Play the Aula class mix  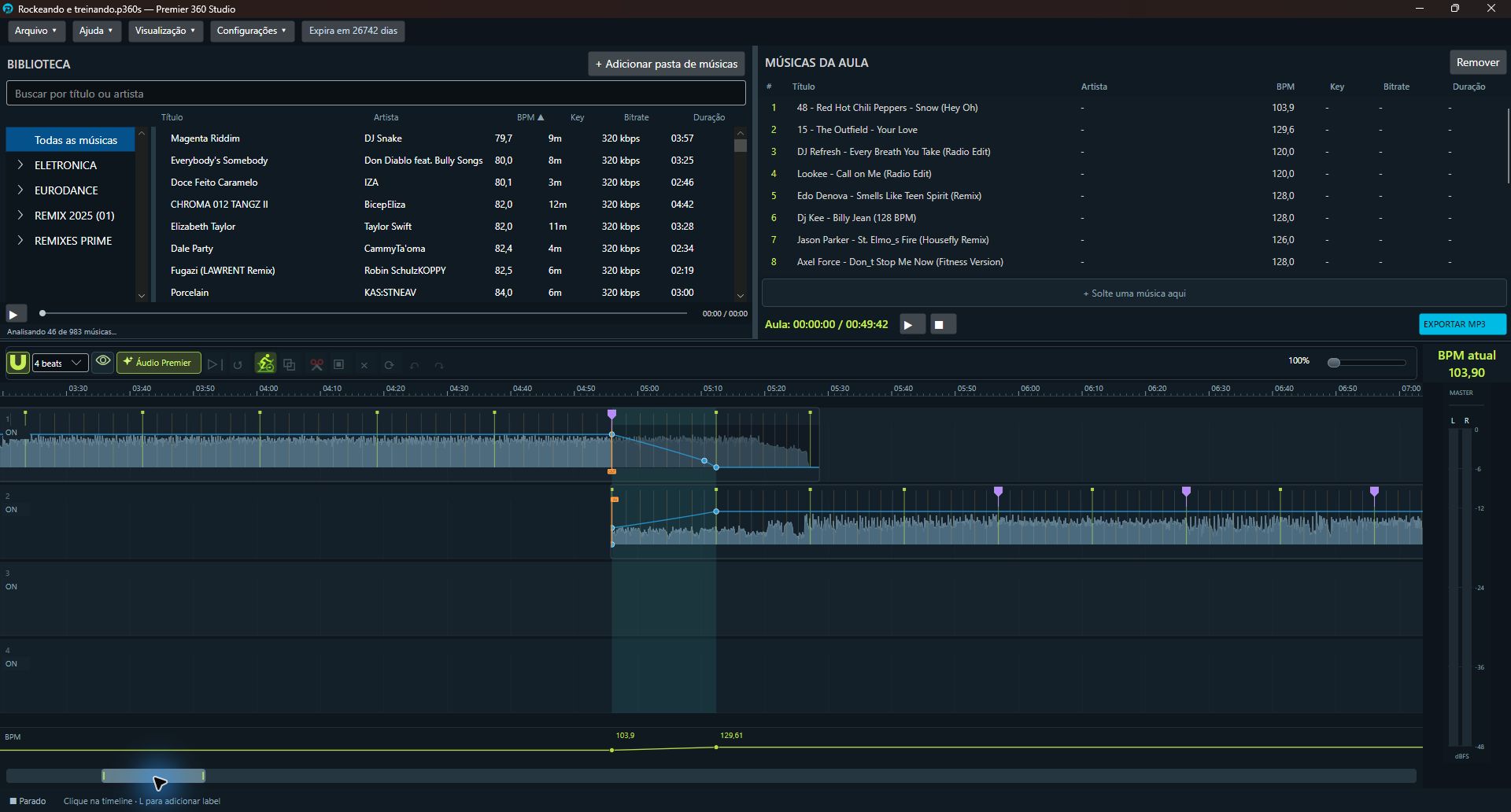pos(911,324)
